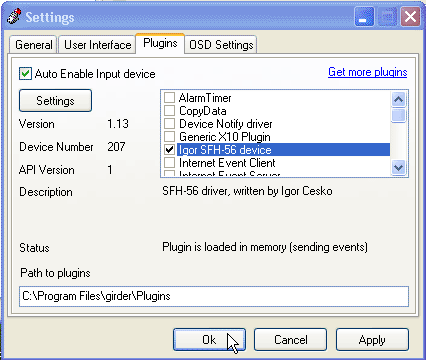The height and width of the screenshot is (360, 426).
Task: Click the plugin list scroll up arrow
Action: 398,99
